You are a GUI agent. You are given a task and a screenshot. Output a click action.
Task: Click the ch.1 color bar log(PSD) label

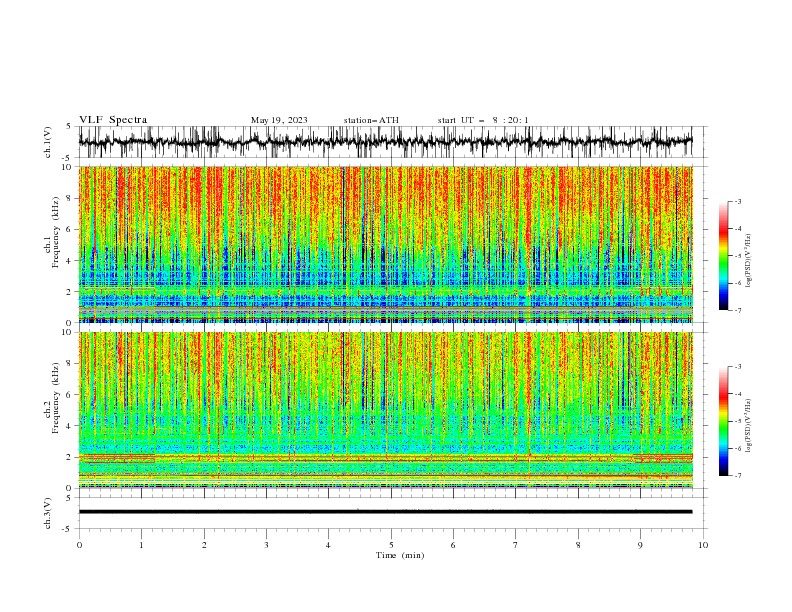(748, 261)
